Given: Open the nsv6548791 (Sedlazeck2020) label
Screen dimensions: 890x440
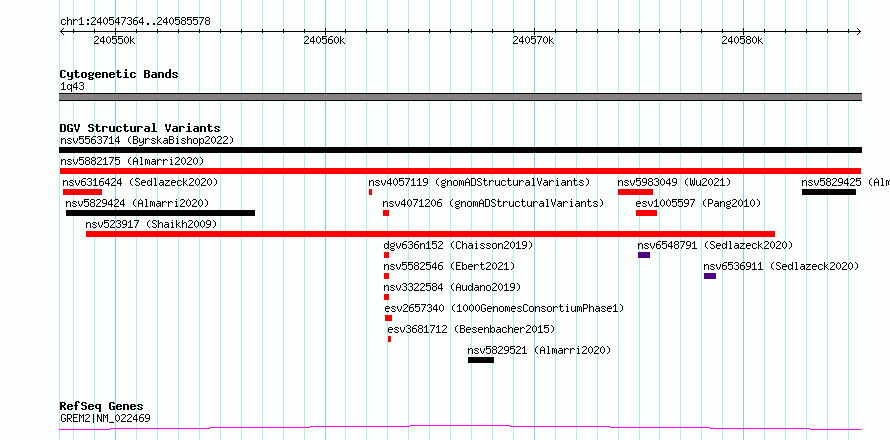Looking at the screenshot, I should [715, 245].
